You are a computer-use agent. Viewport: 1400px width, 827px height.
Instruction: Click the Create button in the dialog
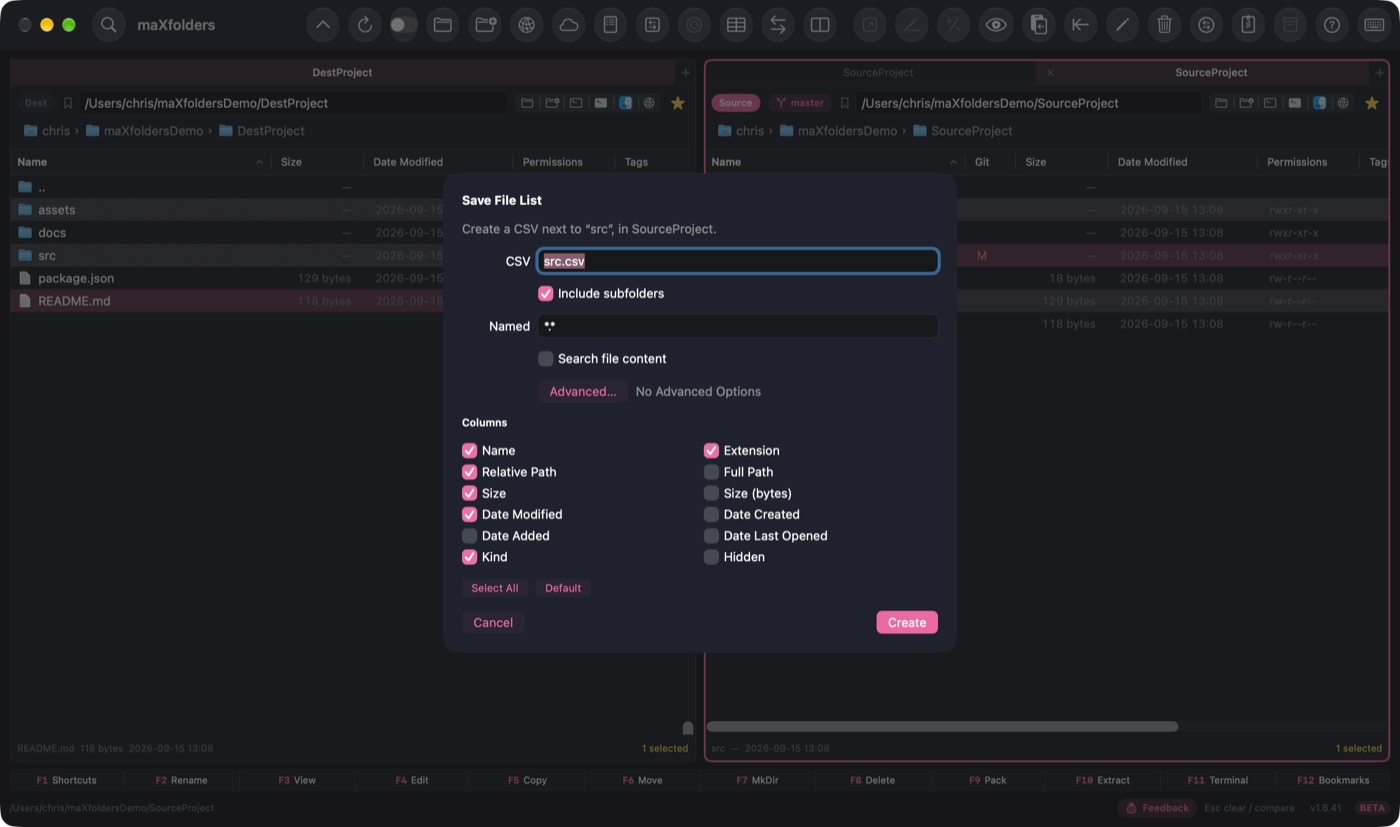(x=907, y=622)
